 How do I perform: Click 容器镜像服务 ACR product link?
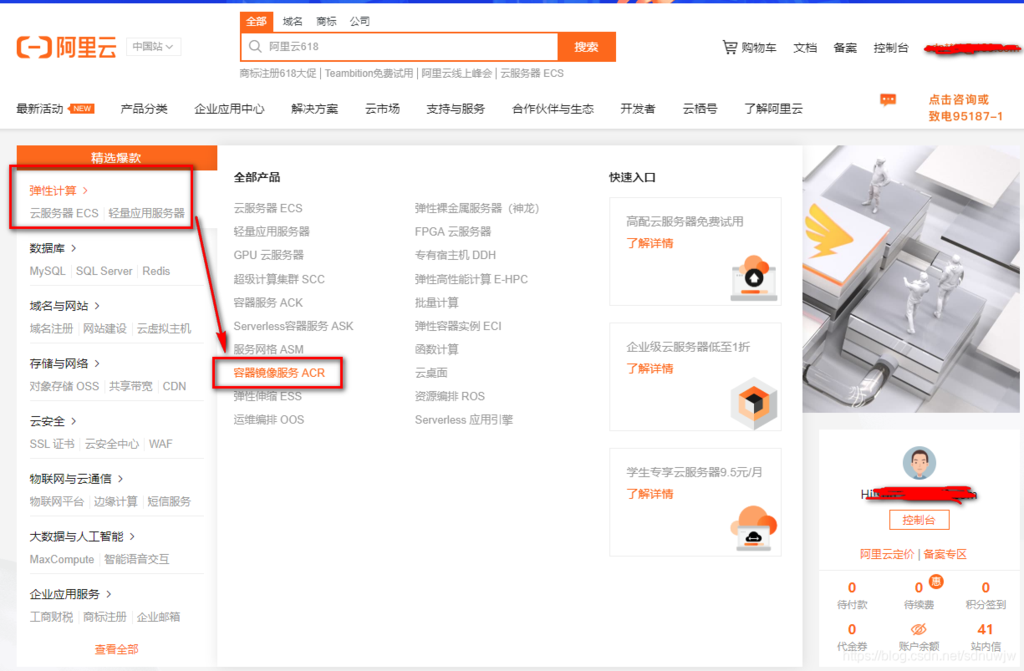tap(279, 373)
